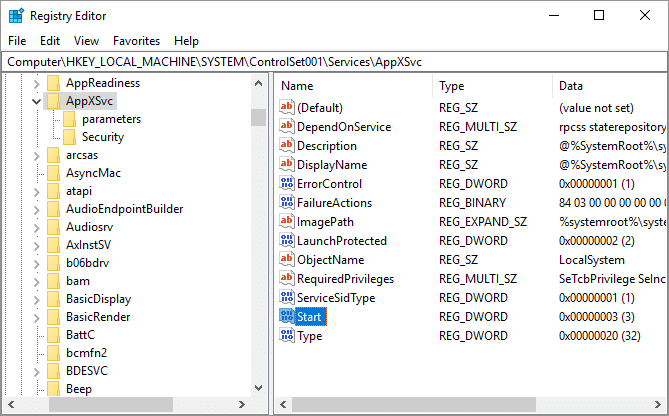Click the folder icon for AudioEndpointBuilder
The image size is (669, 416).
(x=53, y=209)
